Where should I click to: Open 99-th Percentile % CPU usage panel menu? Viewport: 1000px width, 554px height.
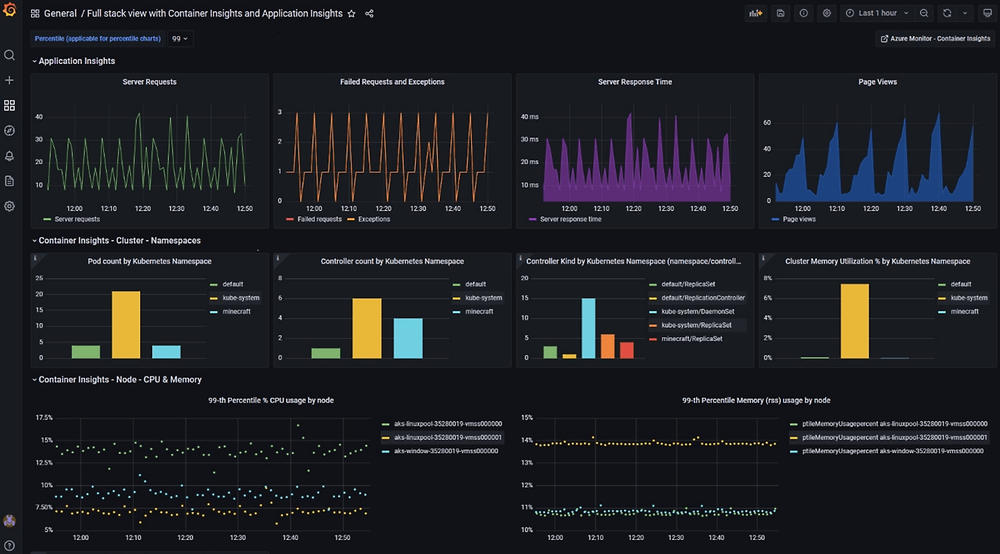[x=271, y=400]
